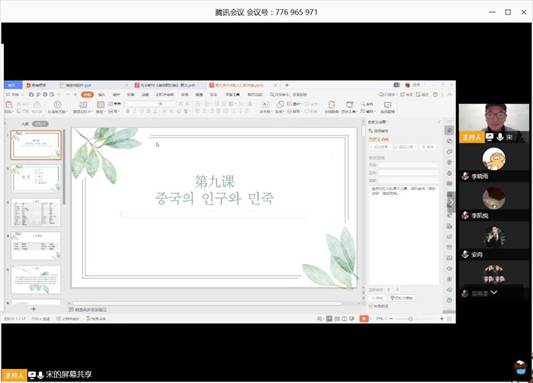Click the Paste icon in the ribbon

coord(9,106)
